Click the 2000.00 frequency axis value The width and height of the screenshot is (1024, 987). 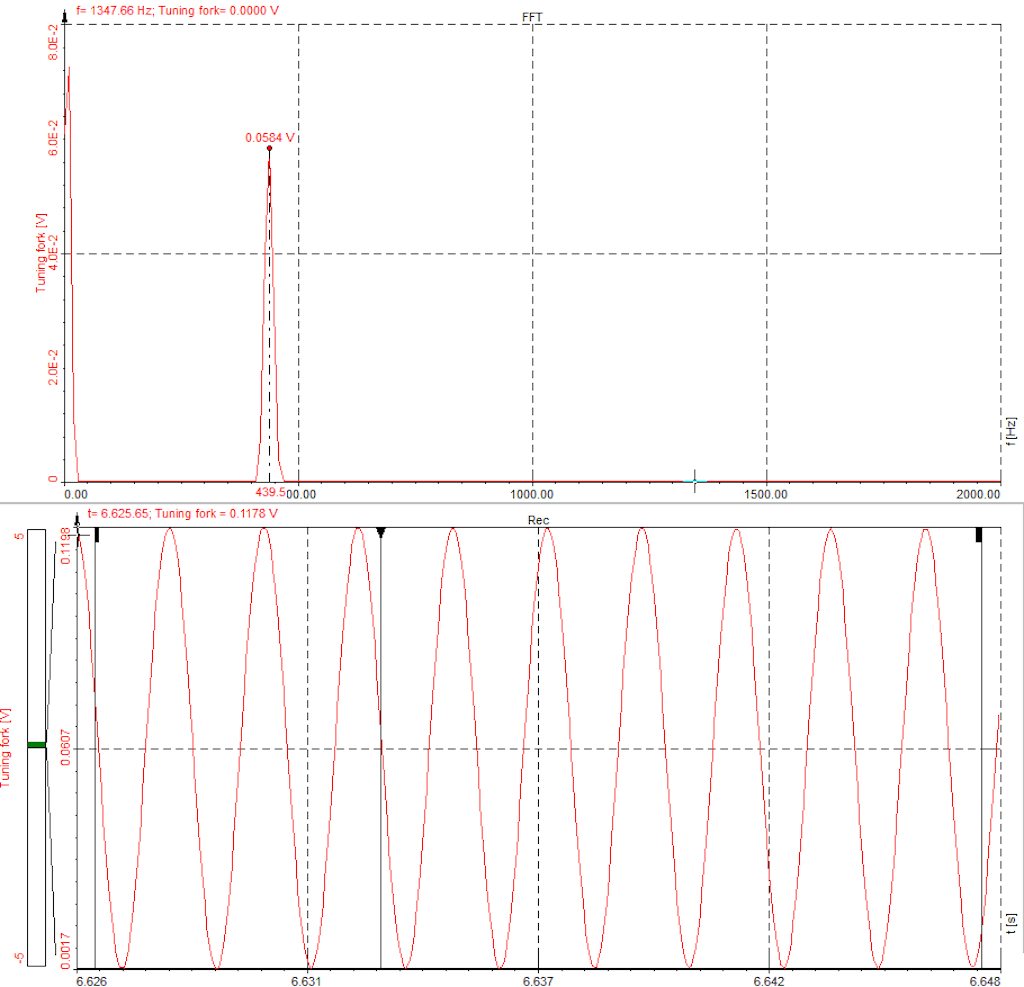click(x=978, y=494)
